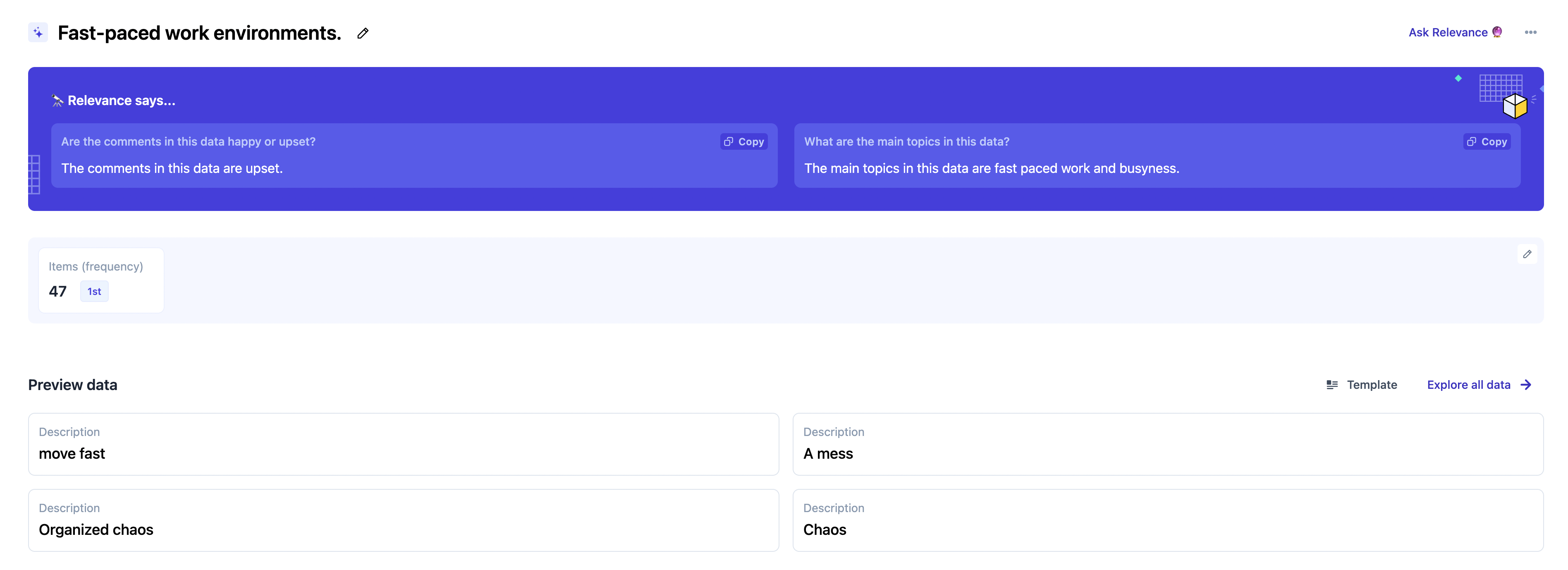Image resolution: width=1568 pixels, height=570 pixels.
Task: Click the Ask Relevance link
Action: click(1448, 32)
